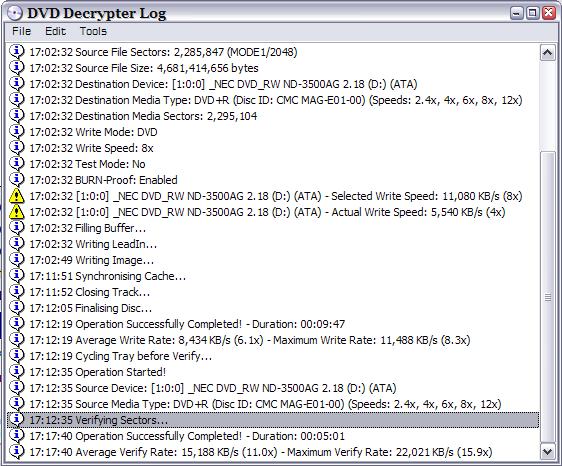Maximize the DVD Decrypter Log window
Screen dimensions: 562x466
[532, 13]
